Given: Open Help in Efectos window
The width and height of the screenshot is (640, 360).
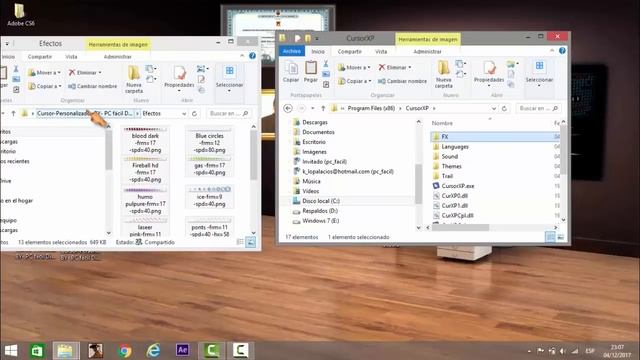Looking at the screenshot, I should tap(252, 56).
